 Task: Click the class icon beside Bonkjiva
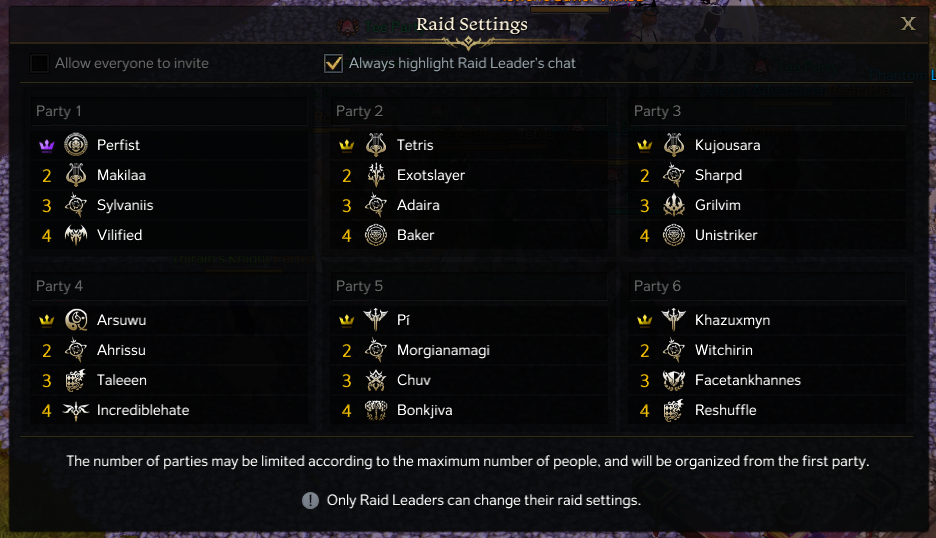[x=376, y=410]
